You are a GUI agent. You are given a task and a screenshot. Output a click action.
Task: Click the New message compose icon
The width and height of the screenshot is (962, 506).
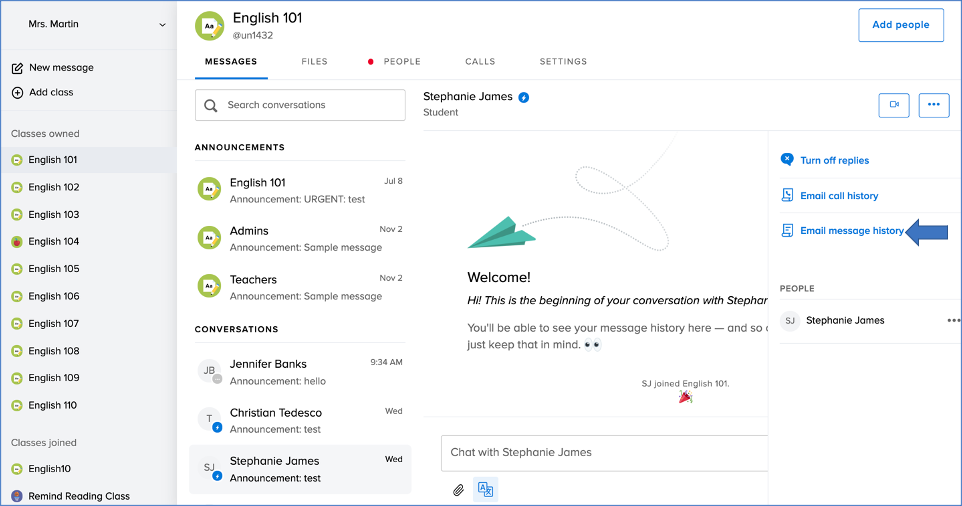tap(17, 68)
